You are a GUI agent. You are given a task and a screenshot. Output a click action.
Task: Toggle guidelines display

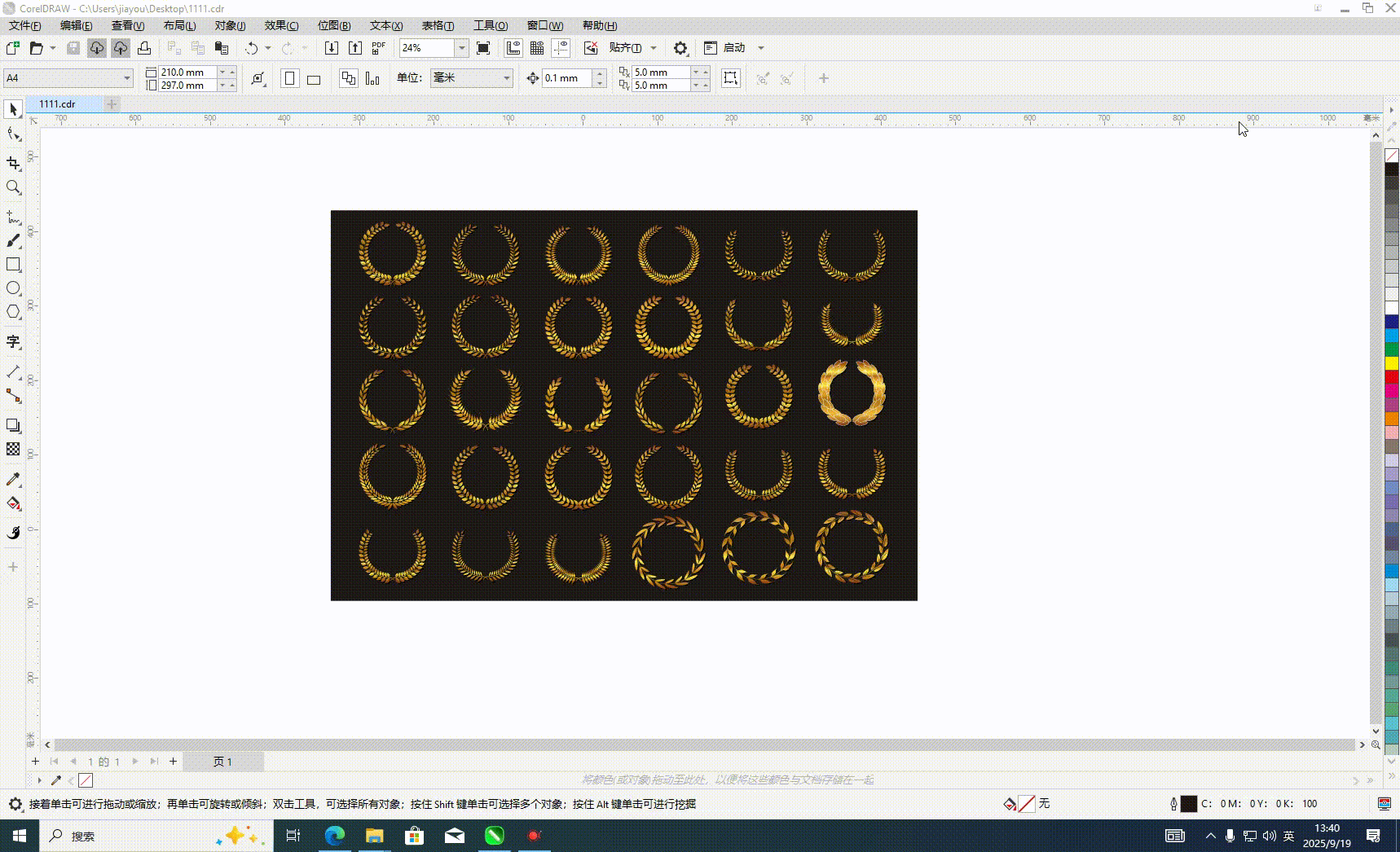point(561,48)
